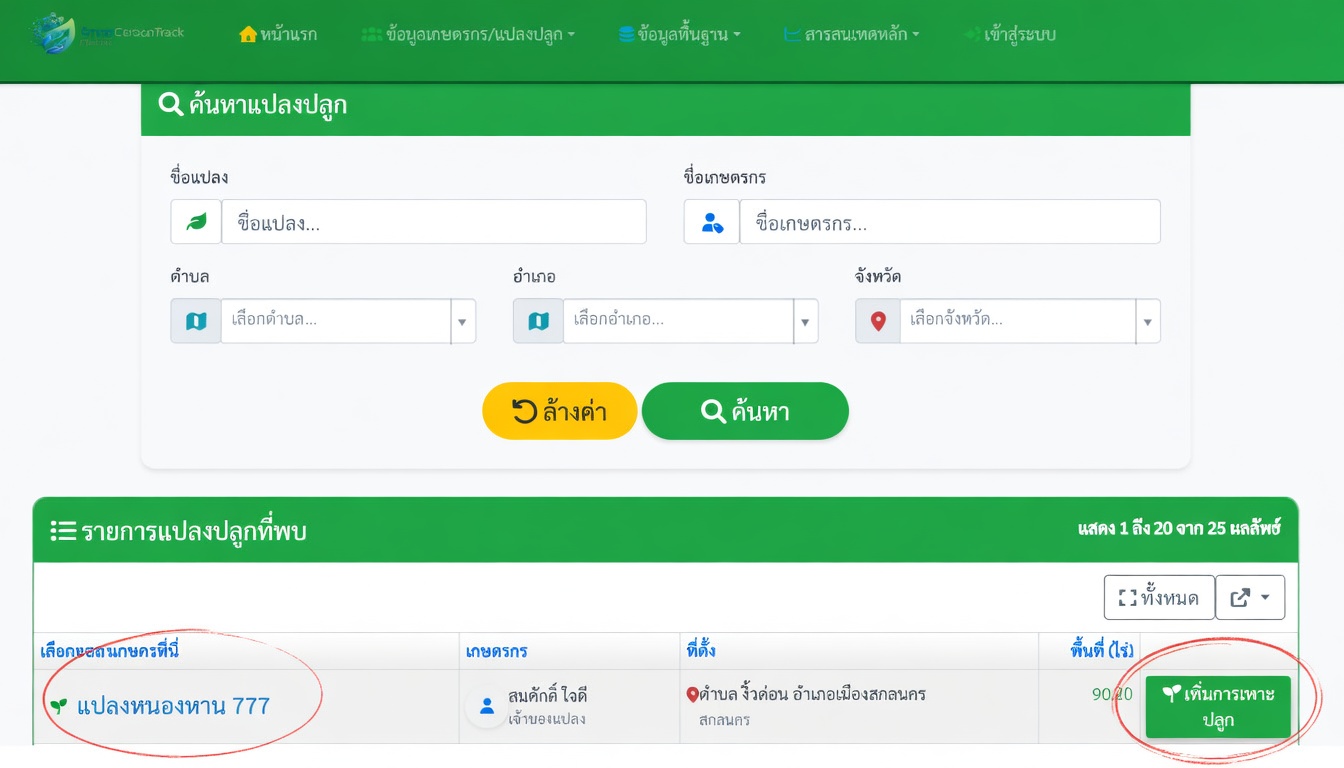
Task: Click the farmer avatar icon for สมศักดิ์ ใจดี
Action: (487, 706)
